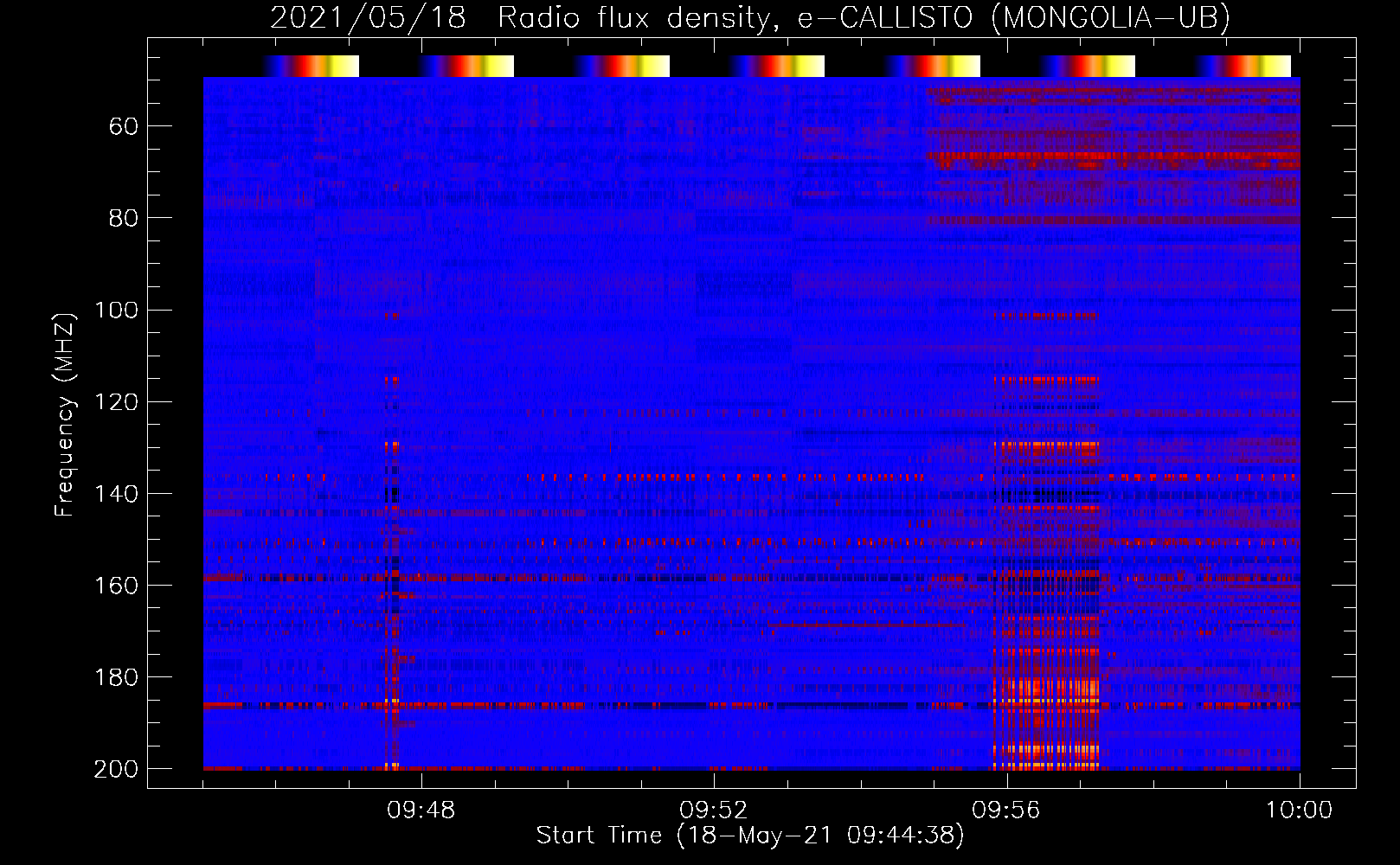1400x865 pixels.
Task: Click the 09:48 time tick label
Action: 421,811
